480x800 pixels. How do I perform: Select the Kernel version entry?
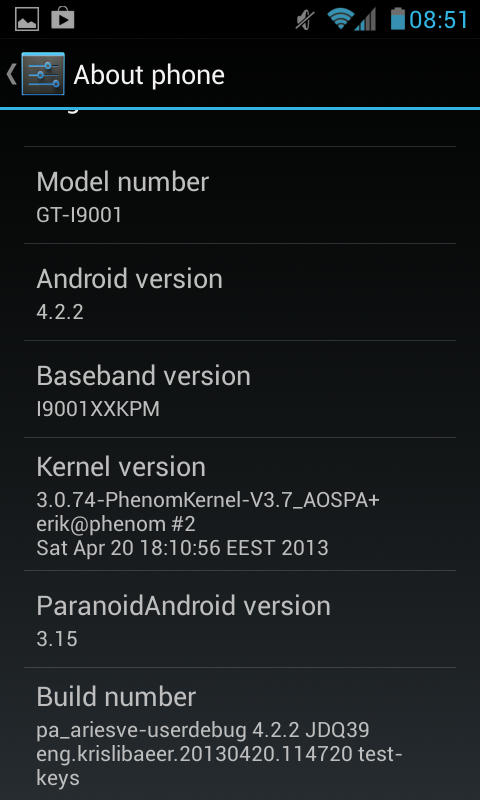point(240,504)
